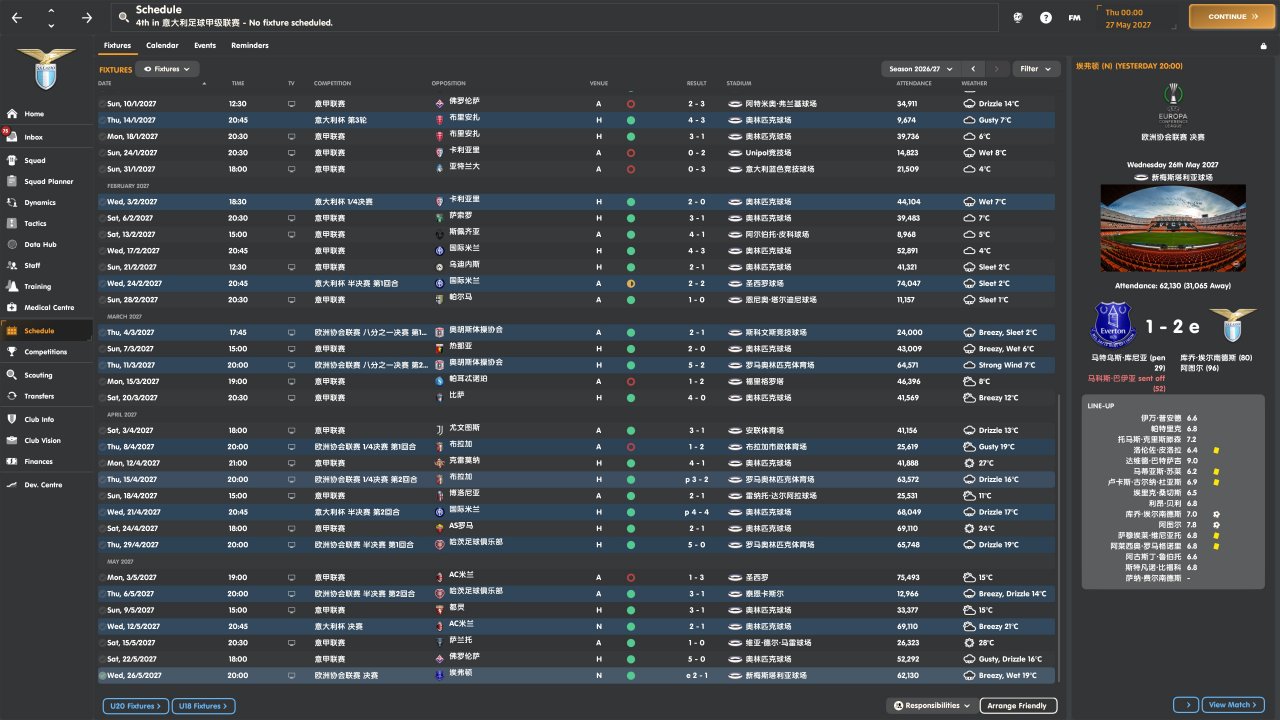Screen dimensions: 1280x720
Task: Open the Tactics screen icon
Action: click(13, 223)
